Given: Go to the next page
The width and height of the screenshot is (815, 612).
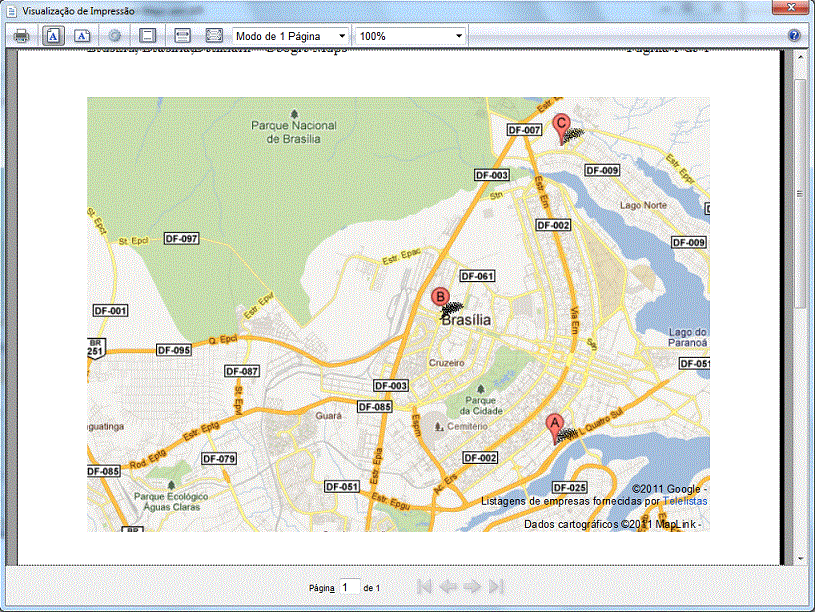Looking at the screenshot, I should click(471, 587).
